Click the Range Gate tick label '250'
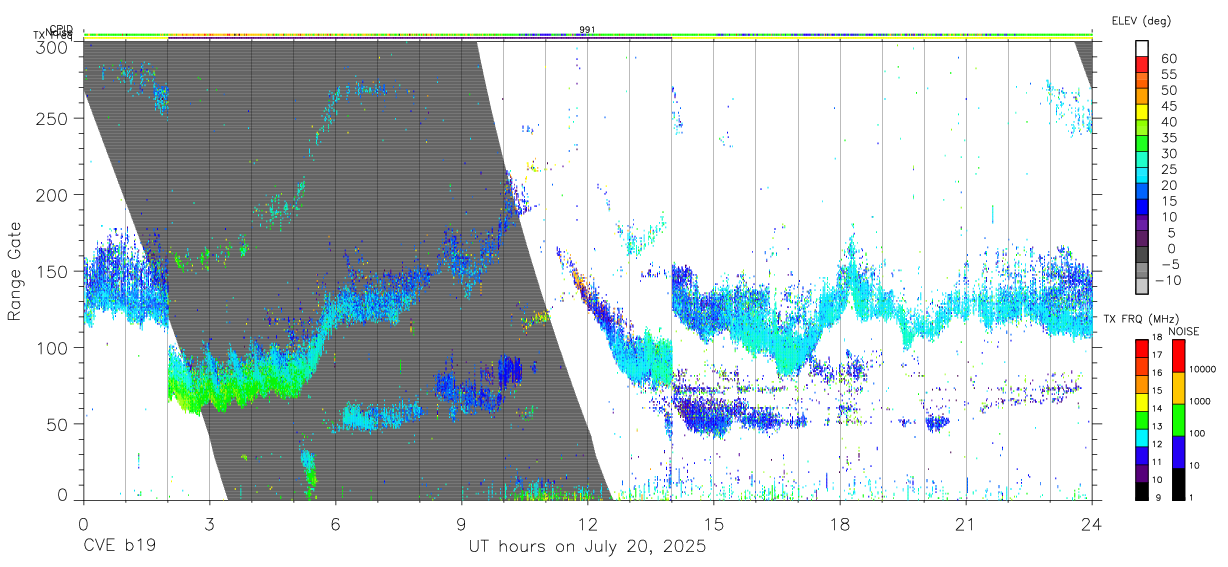Screen dimensions: 1228x567 click(51, 118)
